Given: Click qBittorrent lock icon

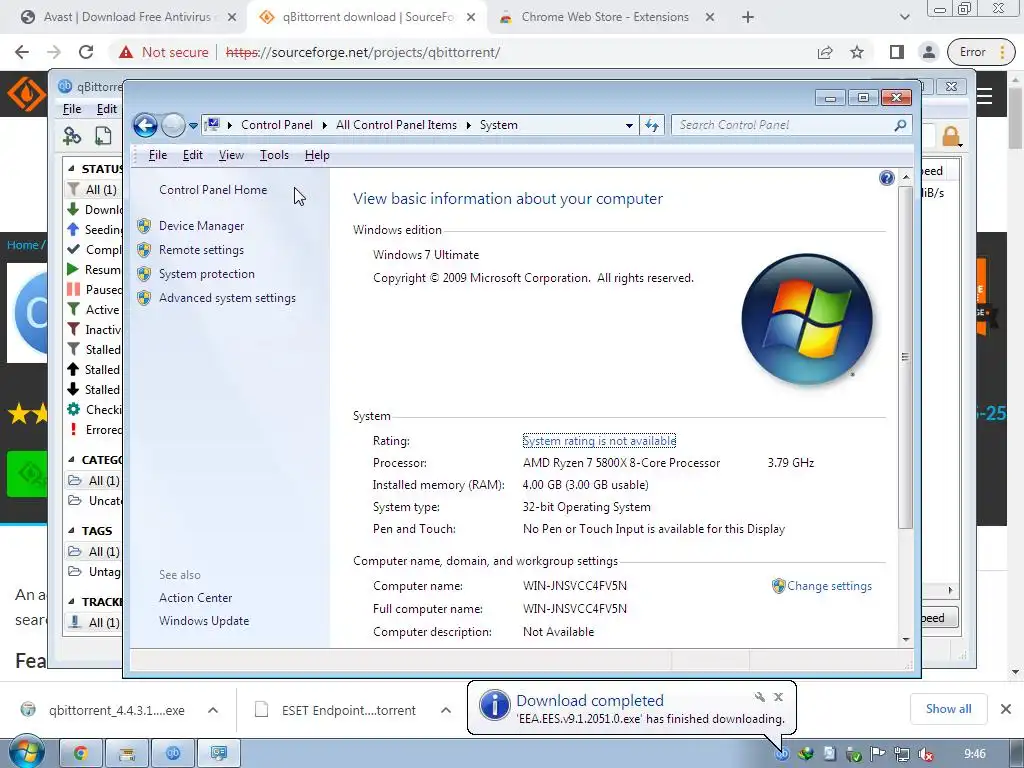Looking at the screenshot, I should 951,136.
